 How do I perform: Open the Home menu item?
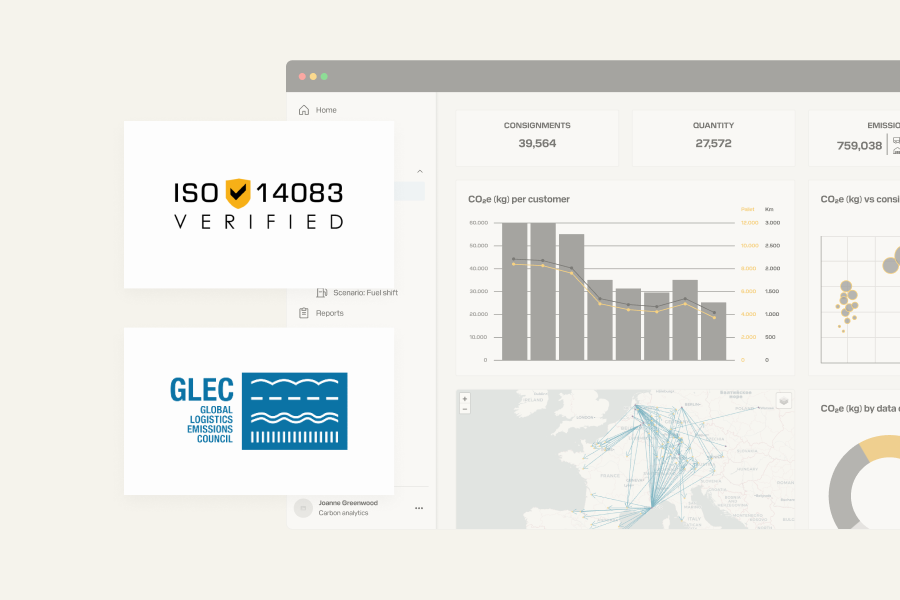coord(326,110)
